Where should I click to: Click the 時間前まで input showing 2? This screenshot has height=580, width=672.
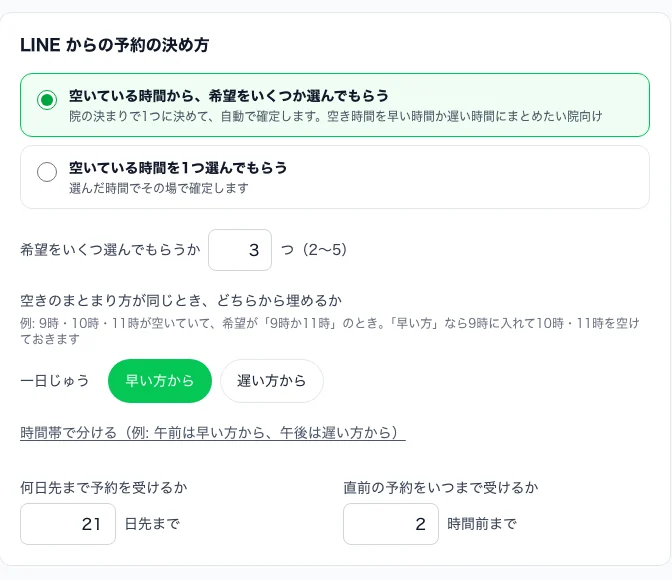click(391, 524)
